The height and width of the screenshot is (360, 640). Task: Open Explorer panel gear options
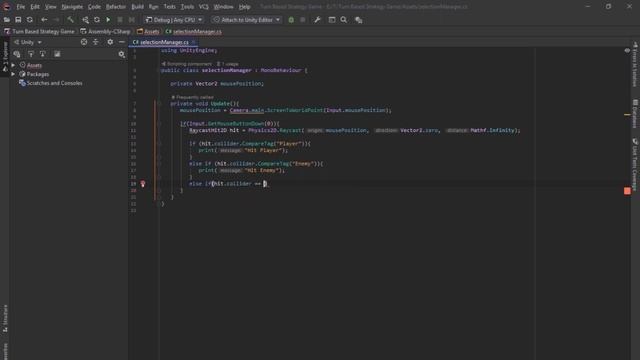tap(110, 42)
